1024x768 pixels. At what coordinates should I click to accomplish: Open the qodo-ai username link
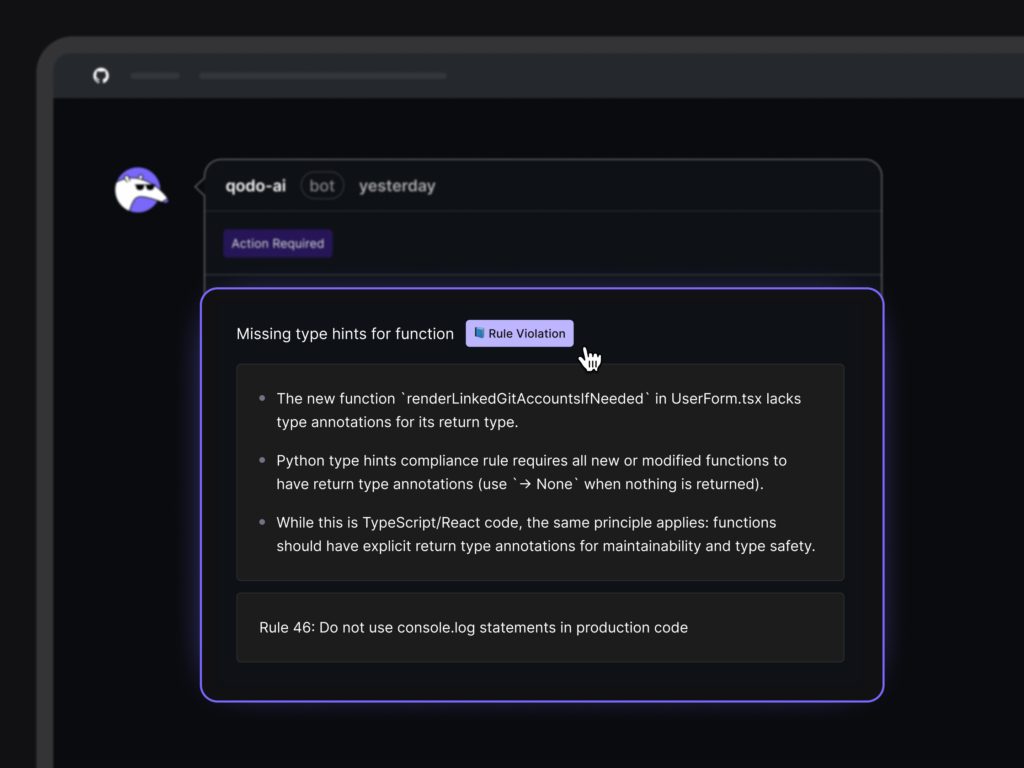pos(256,186)
